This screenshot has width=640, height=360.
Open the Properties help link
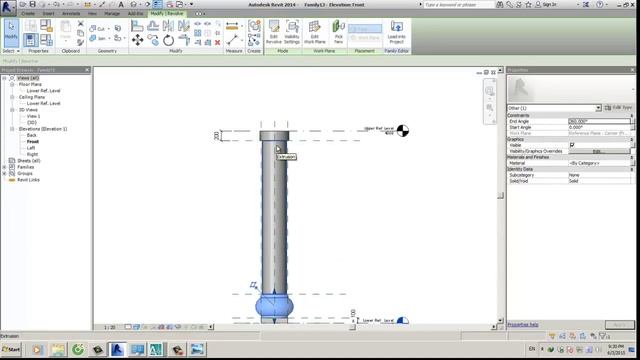[523, 325]
